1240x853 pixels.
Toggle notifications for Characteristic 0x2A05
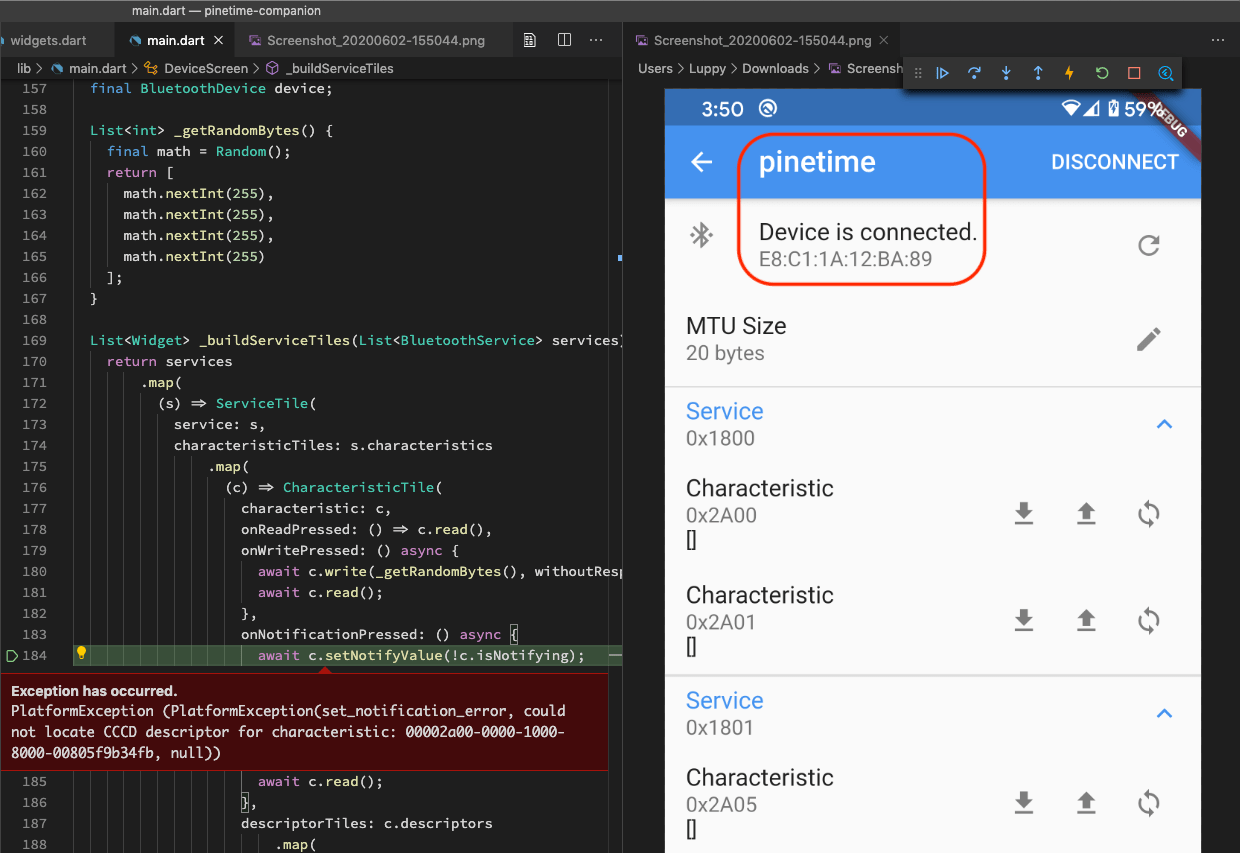(1148, 802)
